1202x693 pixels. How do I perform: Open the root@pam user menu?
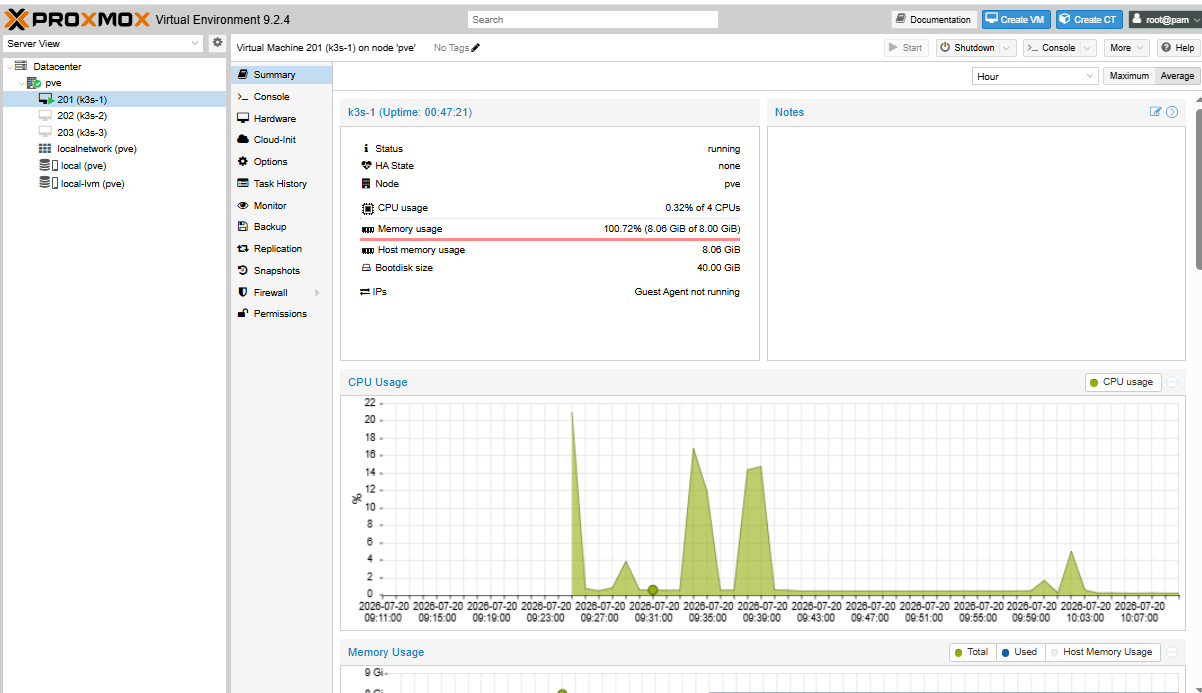point(1164,19)
